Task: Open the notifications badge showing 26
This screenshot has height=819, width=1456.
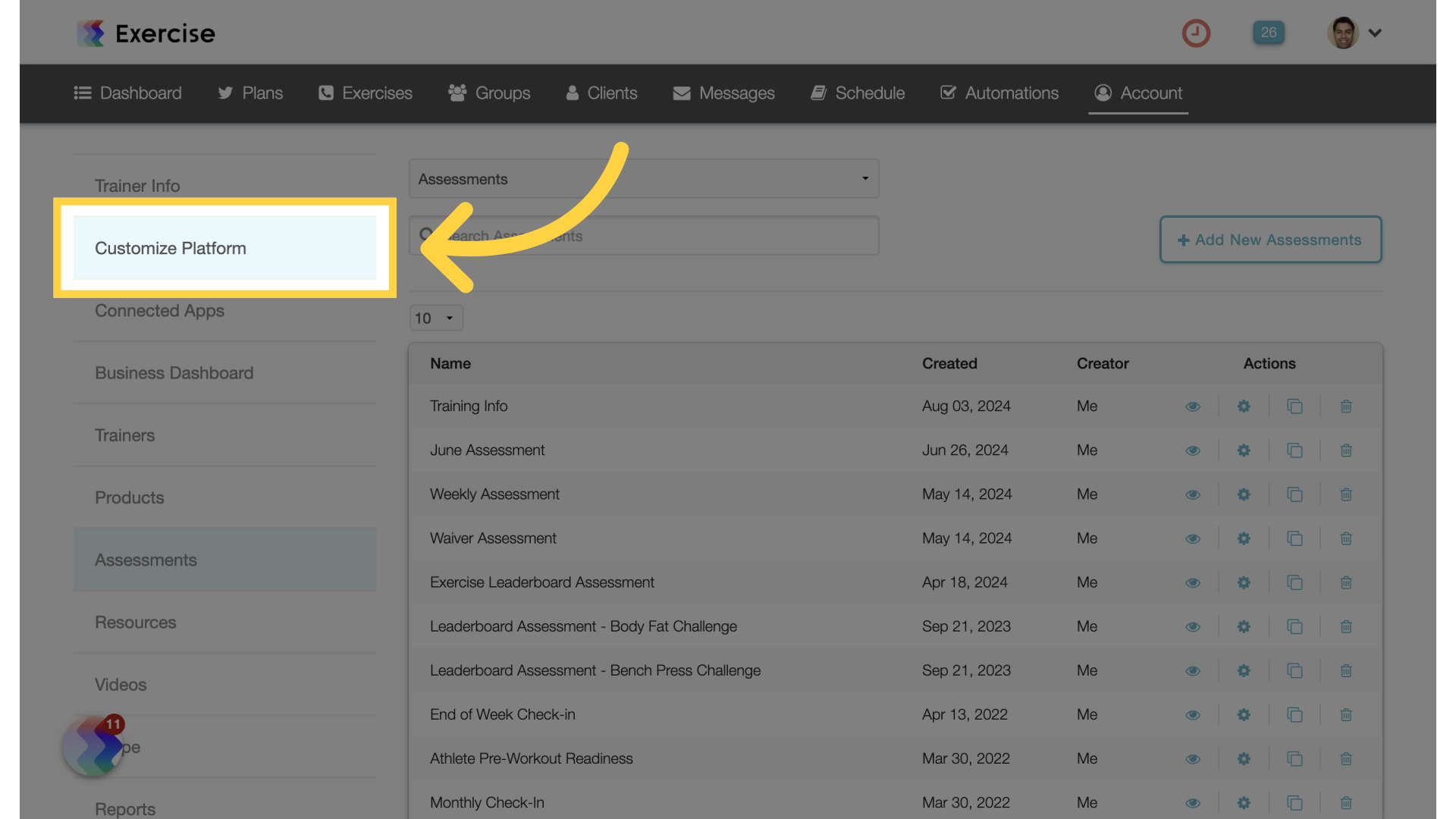Action: tap(1269, 33)
